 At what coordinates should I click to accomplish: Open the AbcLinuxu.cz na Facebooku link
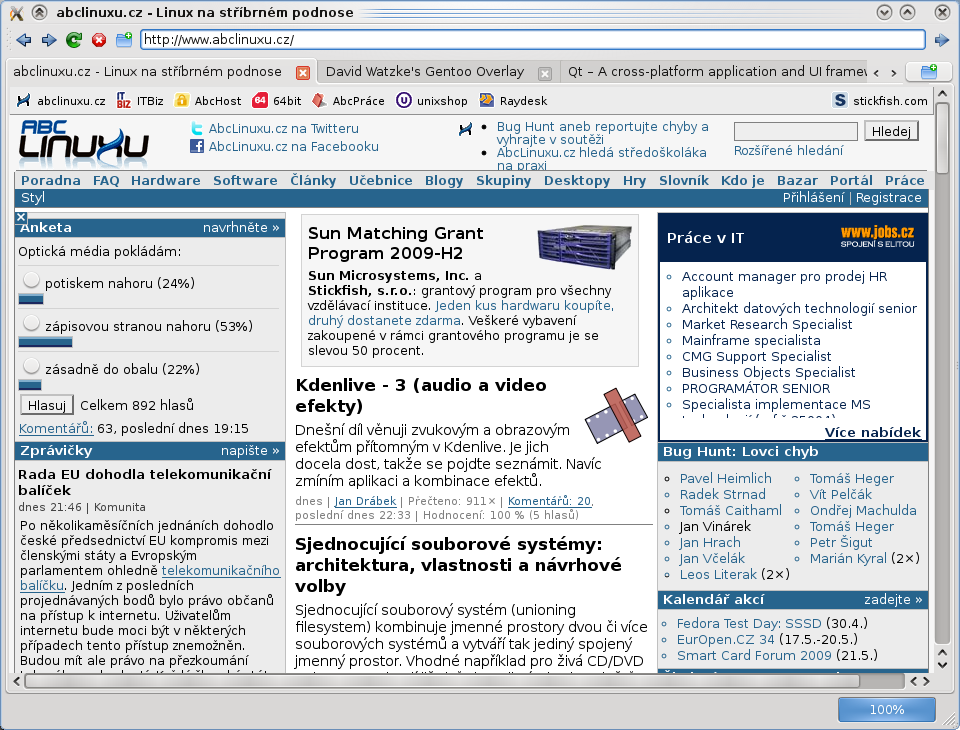[293, 146]
